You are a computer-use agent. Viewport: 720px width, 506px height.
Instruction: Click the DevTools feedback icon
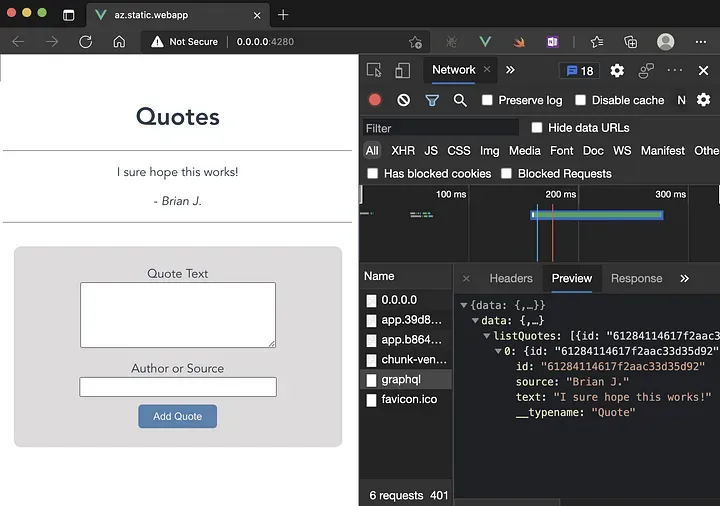pyautogui.click(x=646, y=70)
